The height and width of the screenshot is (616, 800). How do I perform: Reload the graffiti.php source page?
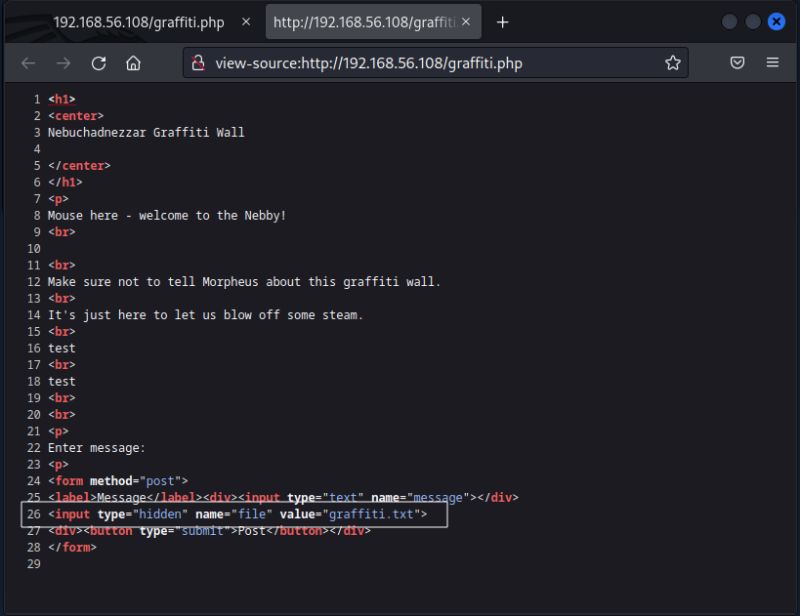pos(98,62)
